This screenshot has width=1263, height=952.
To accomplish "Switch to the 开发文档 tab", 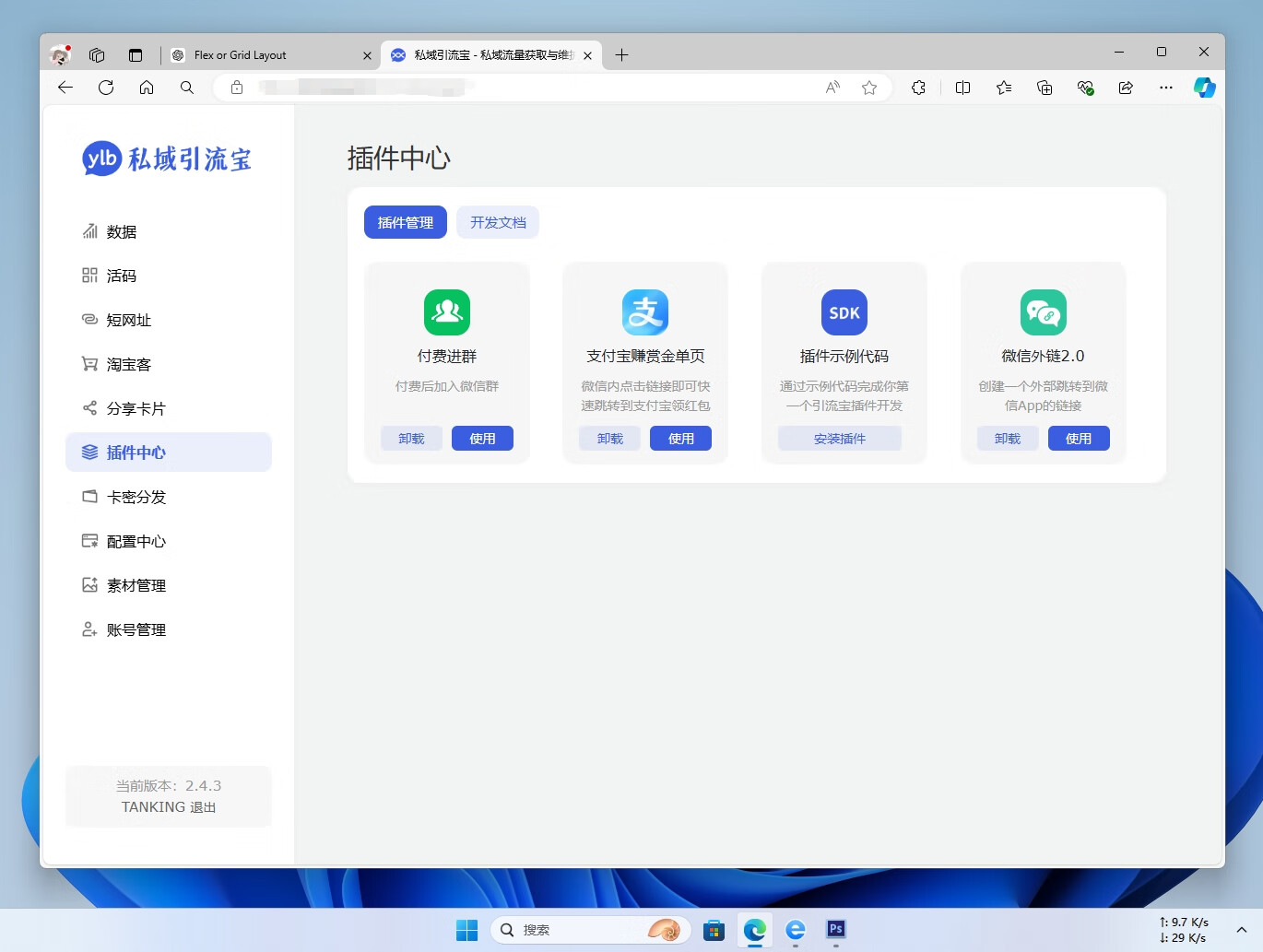I will (x=498, y=222).
